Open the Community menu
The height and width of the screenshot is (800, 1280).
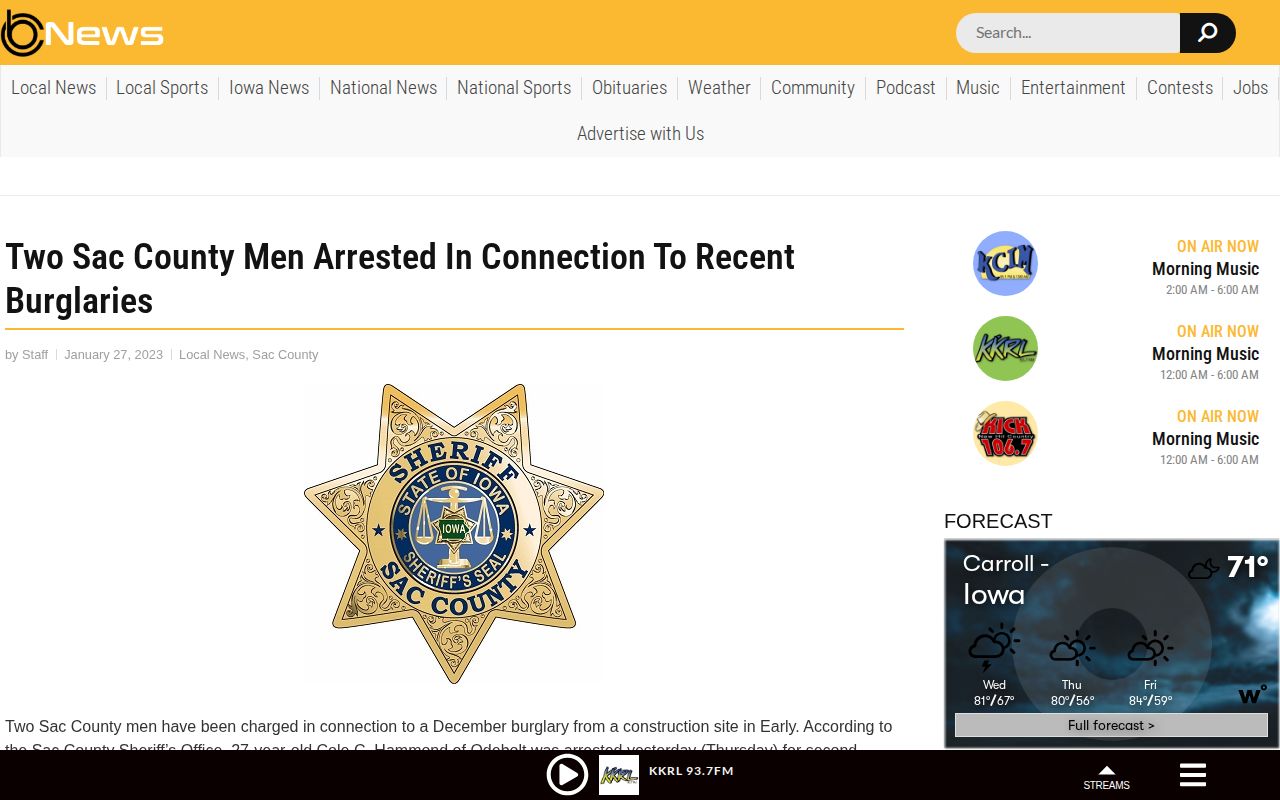(813, 88)
